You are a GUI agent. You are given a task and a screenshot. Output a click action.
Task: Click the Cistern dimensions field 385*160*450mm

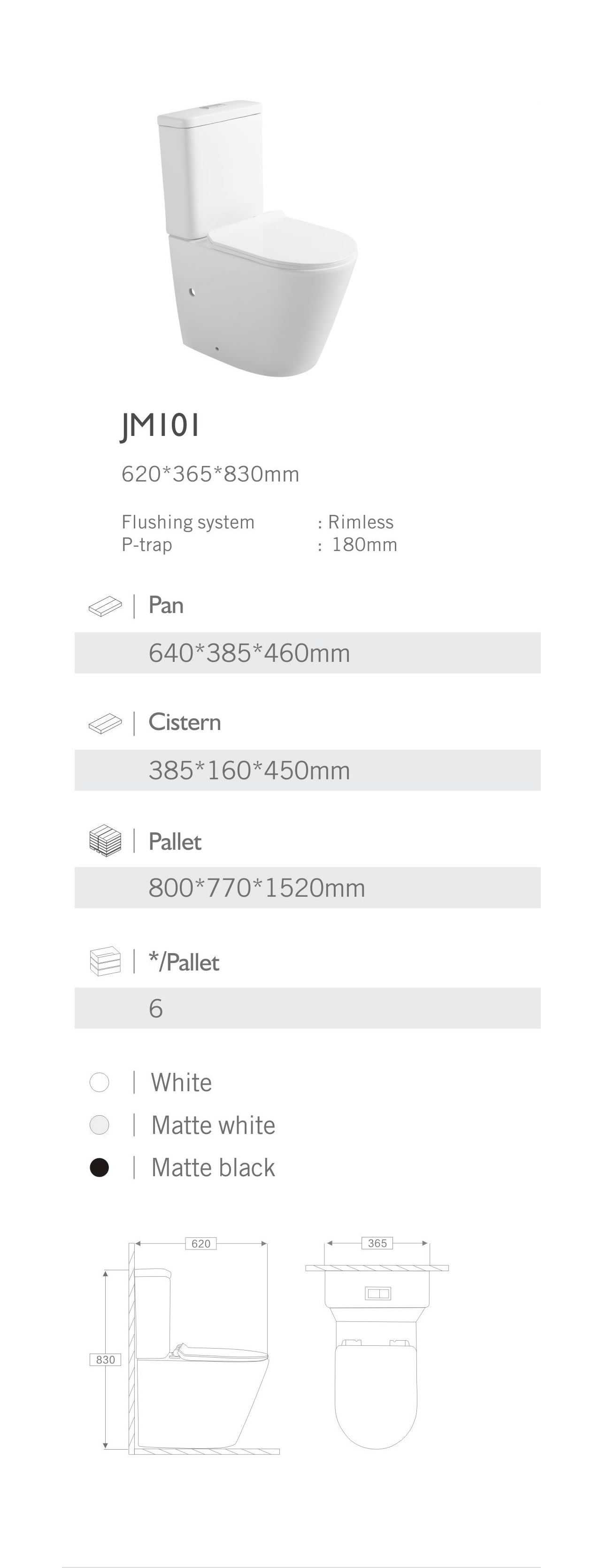(x=249, y=770)
